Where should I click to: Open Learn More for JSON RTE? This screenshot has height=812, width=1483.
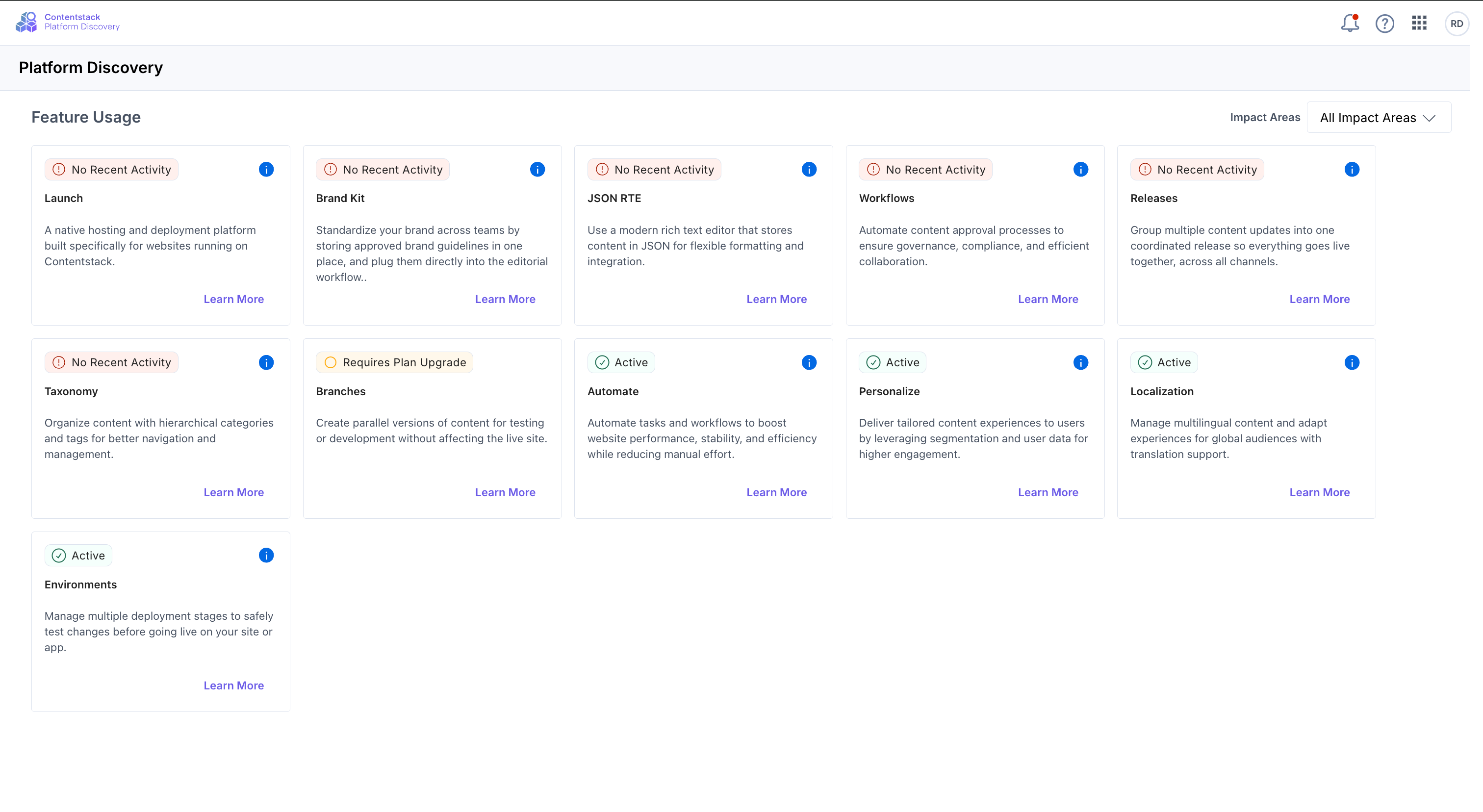click(x=777, y=299)
